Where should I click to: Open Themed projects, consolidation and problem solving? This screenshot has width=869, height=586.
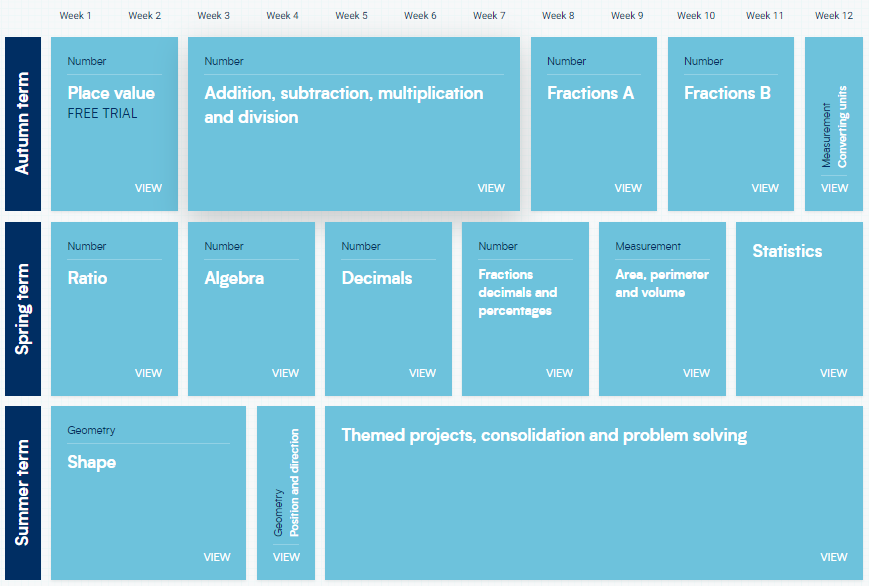coord(544,435)
